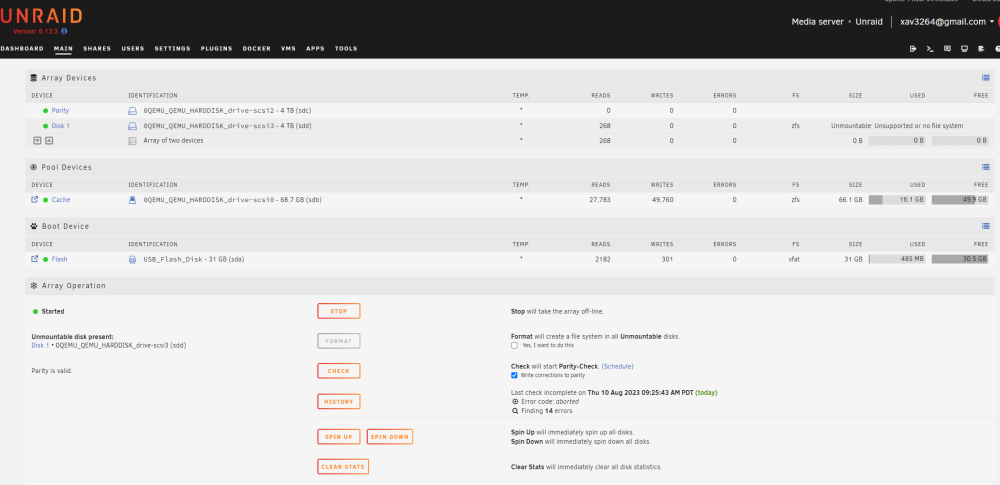
Task: Toggle Pool Devices list view icon
Action: coord(985,167)
